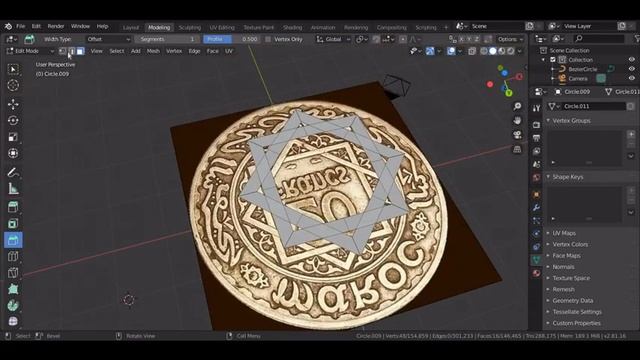Screen dimensions: 640x360
Task: Open the Render menu
Action: click(x=56, y=26)
